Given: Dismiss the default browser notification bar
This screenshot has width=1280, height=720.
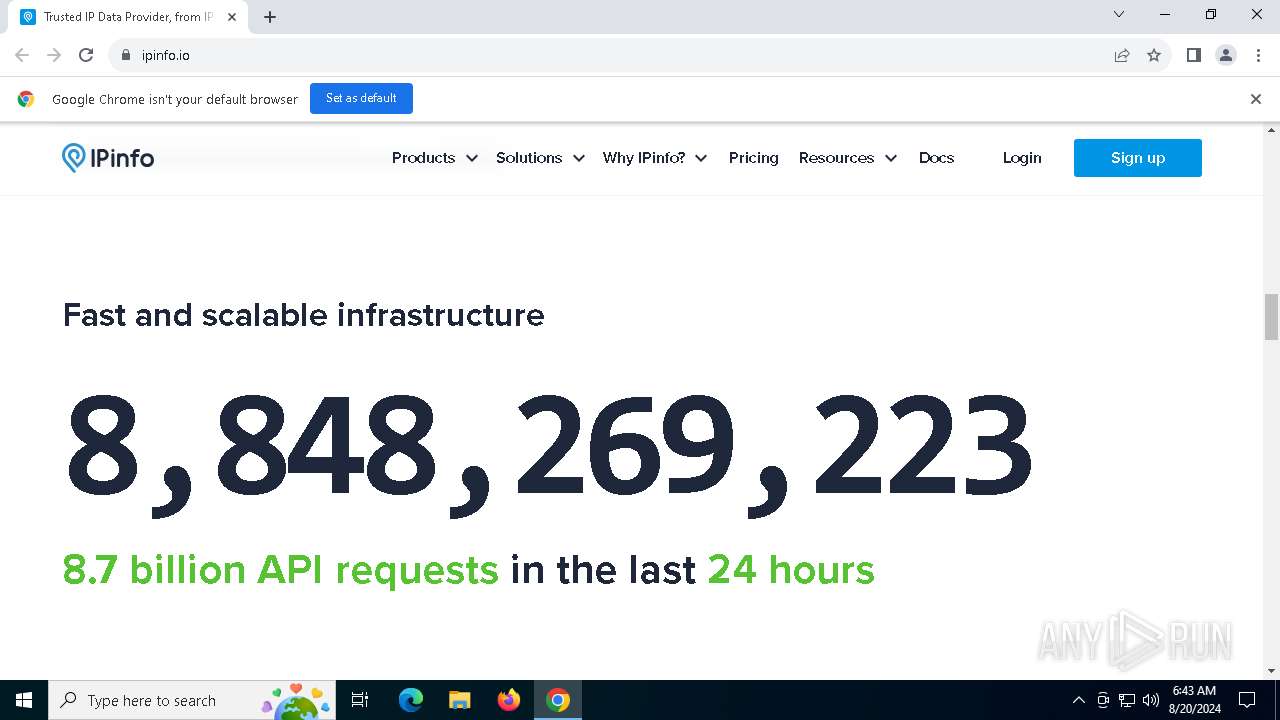Looking at the screenshot, I should tap(1256, 99).
